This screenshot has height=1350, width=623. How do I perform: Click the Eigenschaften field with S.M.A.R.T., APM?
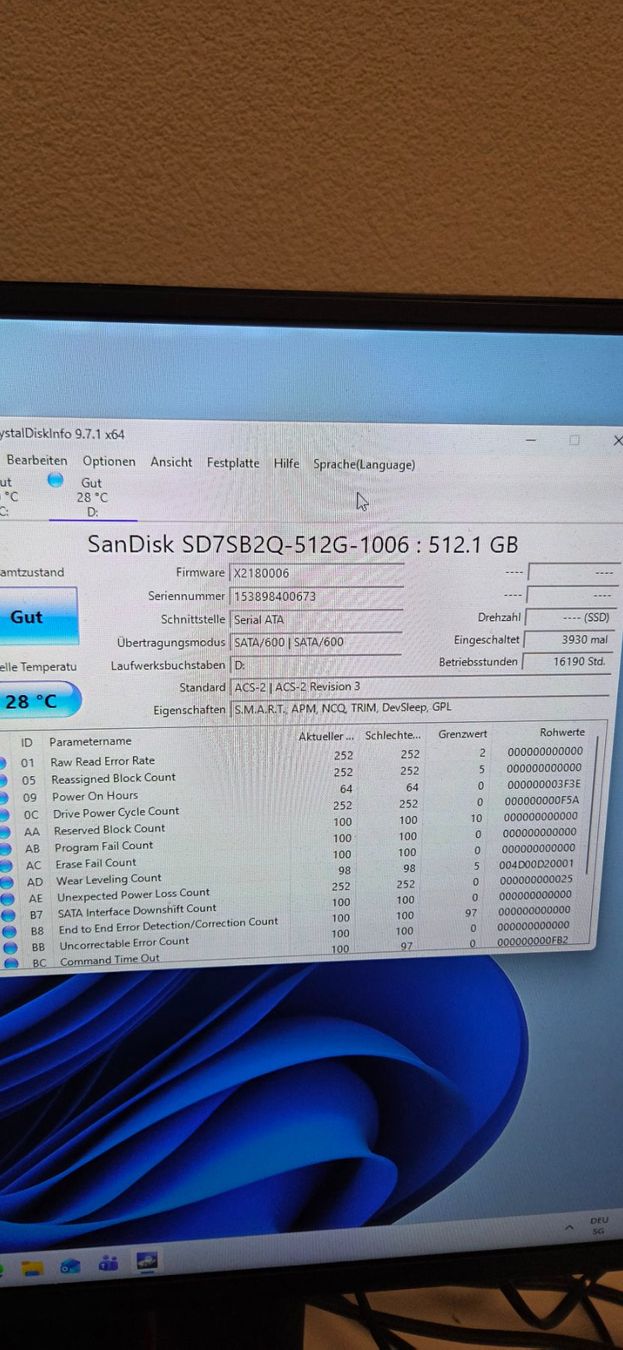420,707
